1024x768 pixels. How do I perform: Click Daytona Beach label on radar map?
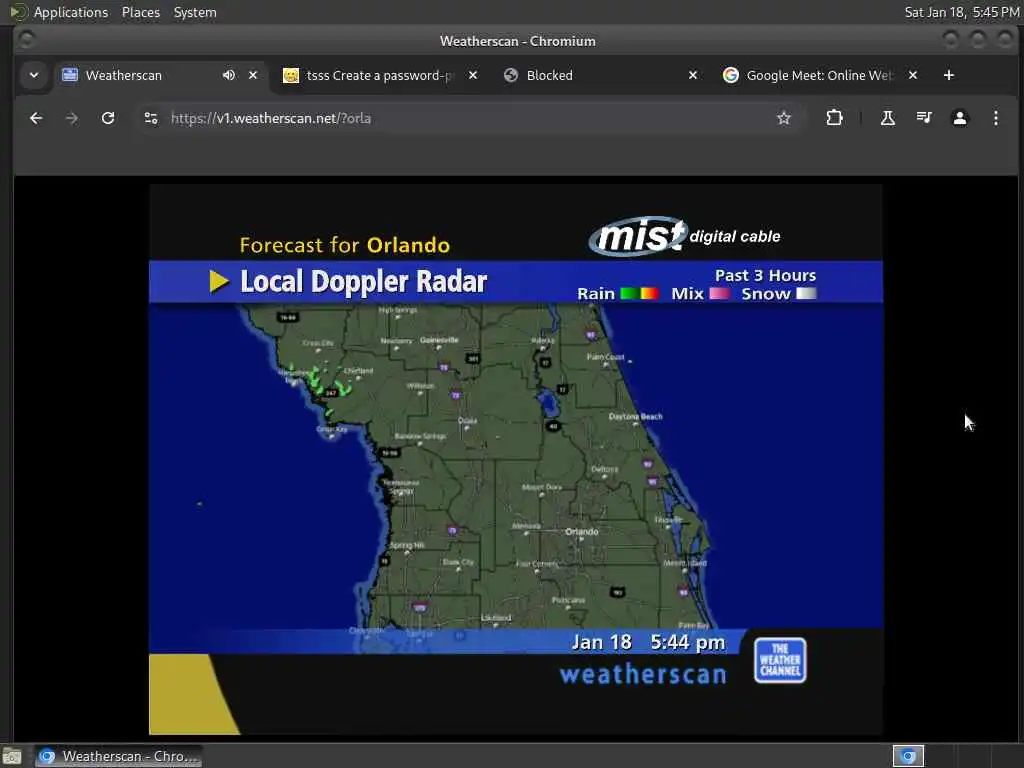[635, 417]
